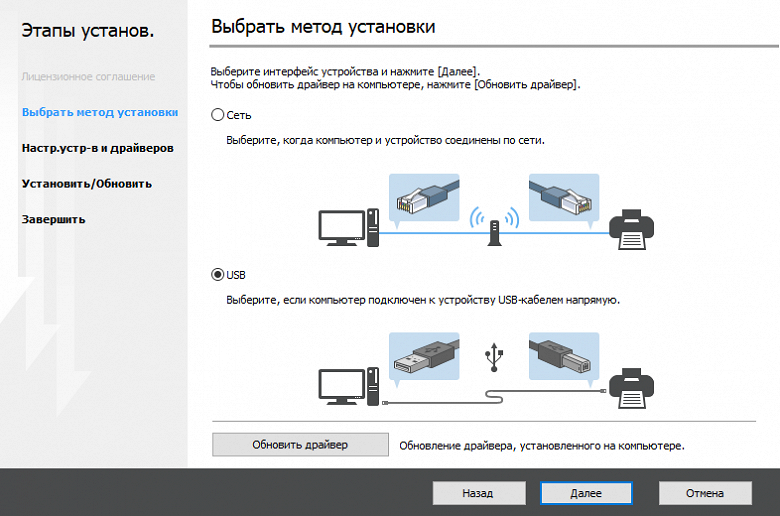Click the right Ethernet plug picture
780x516 pixels.
point(564,198)
